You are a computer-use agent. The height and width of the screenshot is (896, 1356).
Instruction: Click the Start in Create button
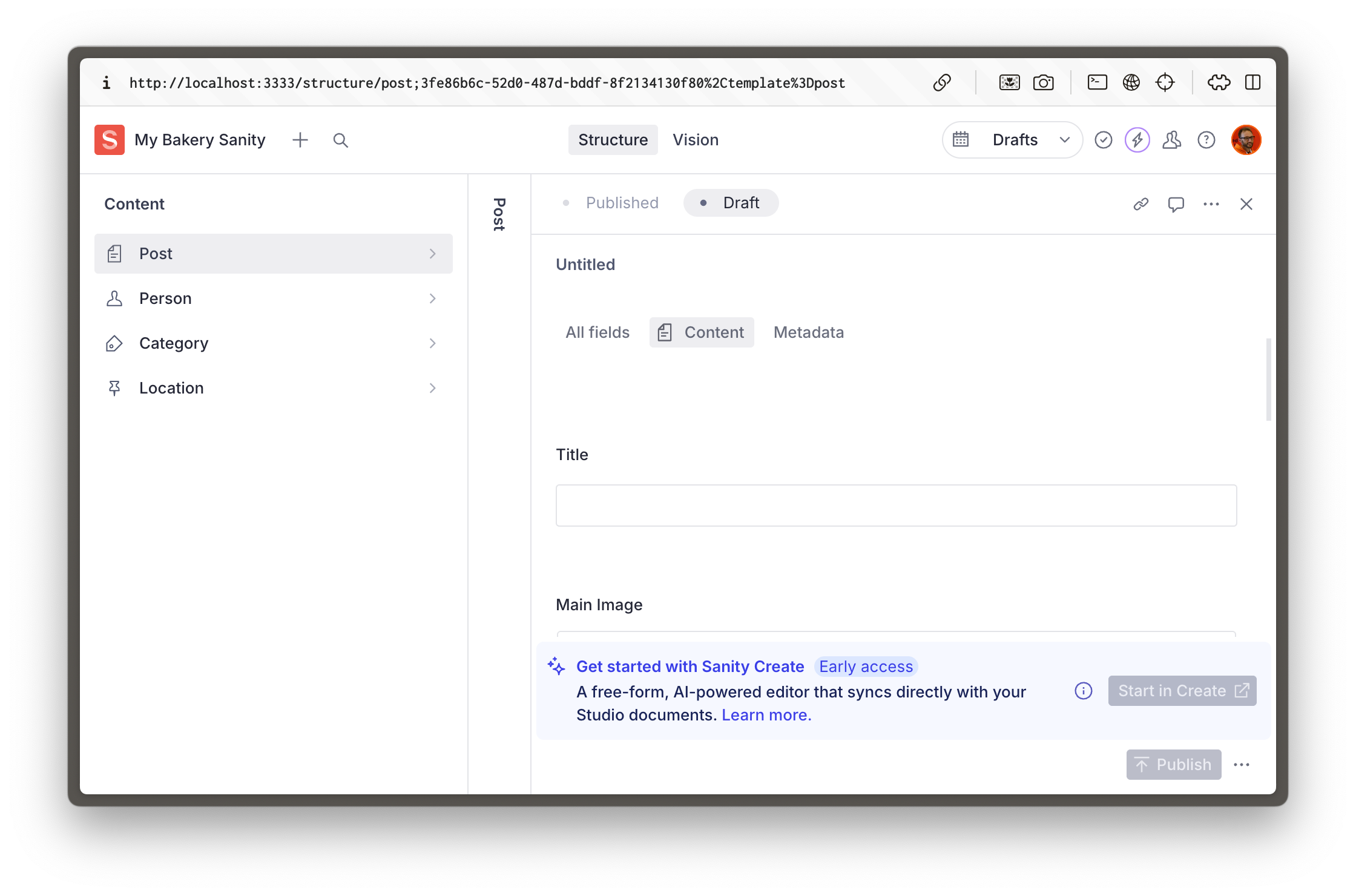1182,691
